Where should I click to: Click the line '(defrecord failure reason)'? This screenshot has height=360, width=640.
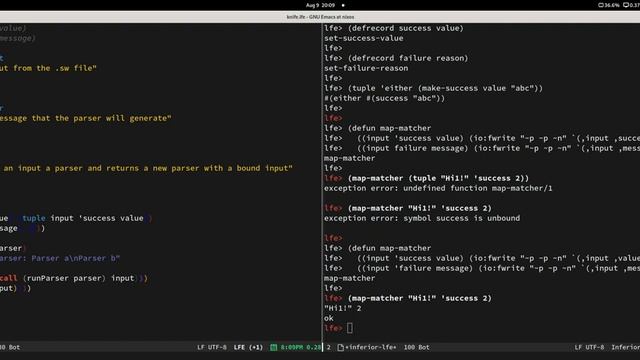pos(408,58)
